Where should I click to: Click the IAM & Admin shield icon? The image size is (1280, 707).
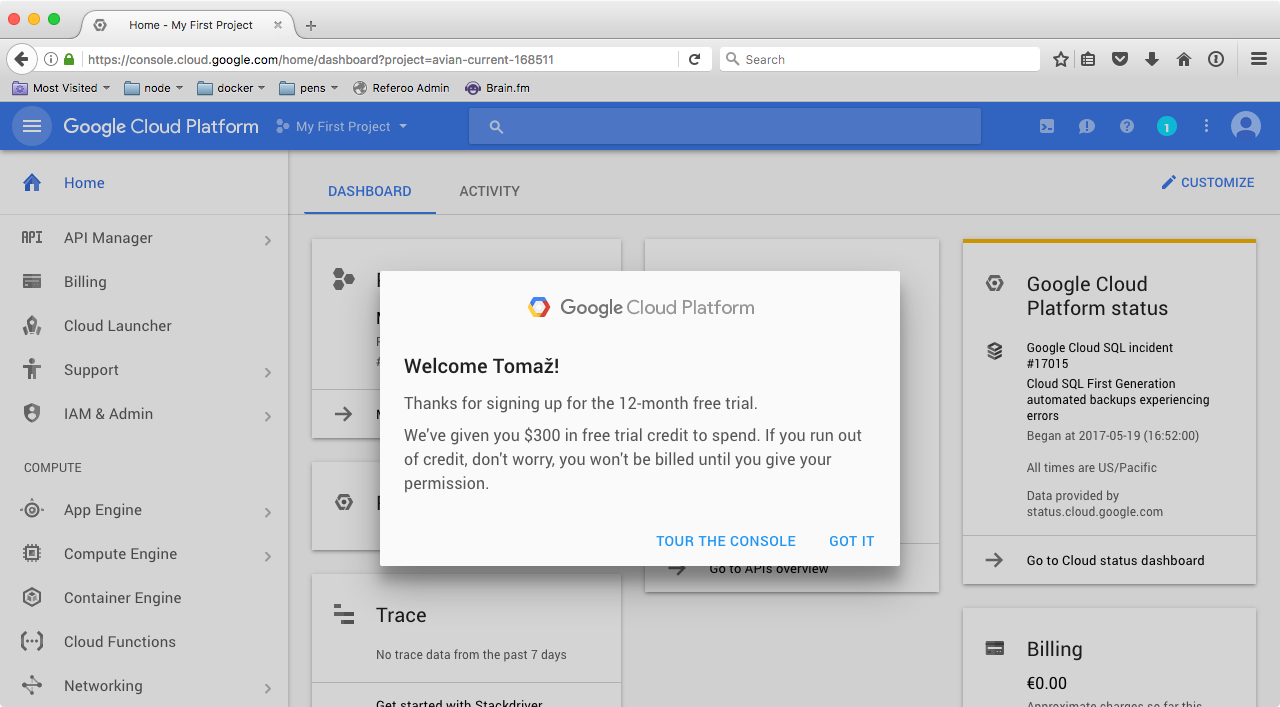32,413
